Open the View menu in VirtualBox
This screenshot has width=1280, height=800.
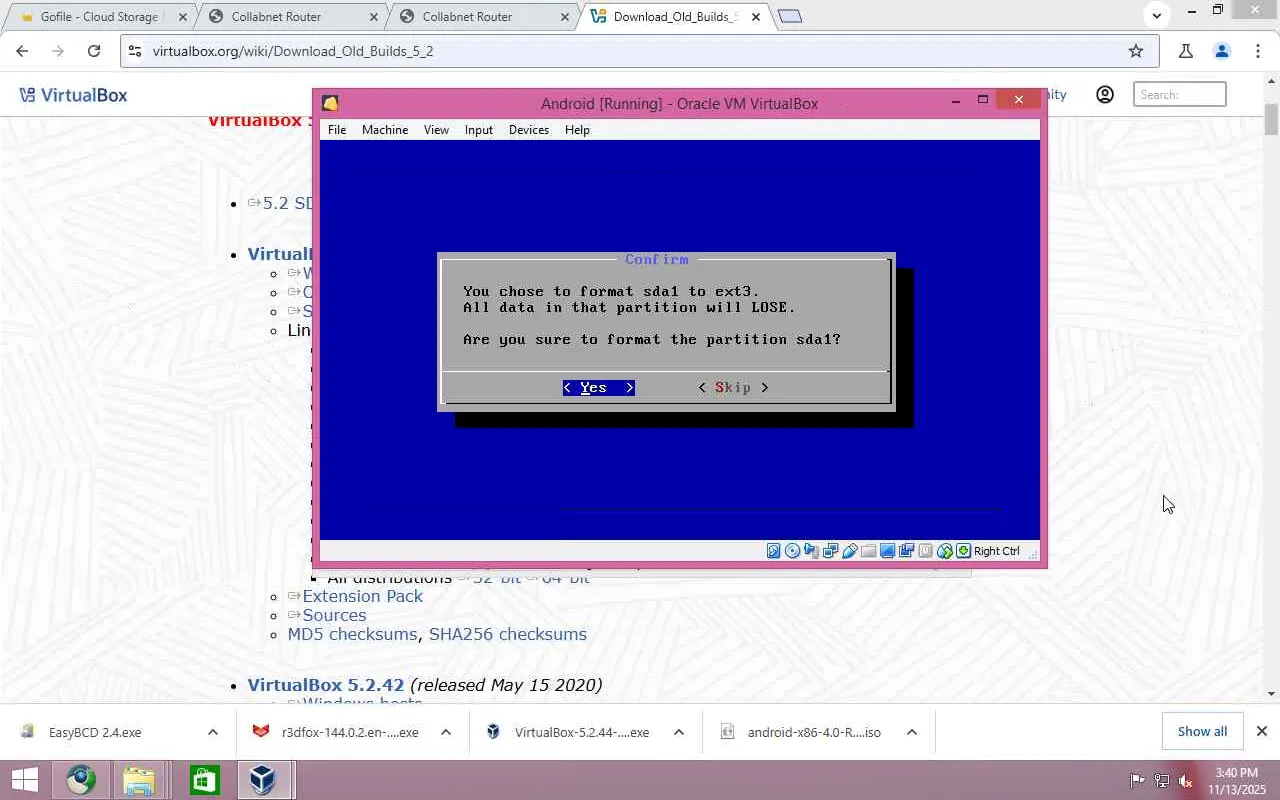(436, 130)
